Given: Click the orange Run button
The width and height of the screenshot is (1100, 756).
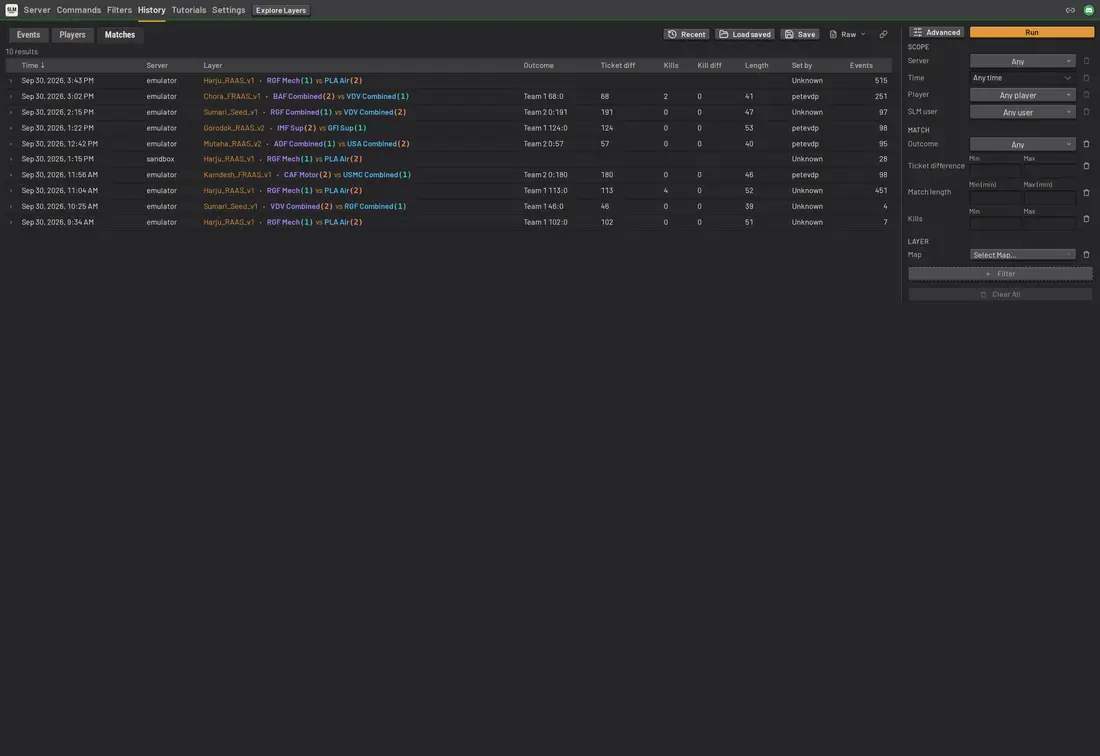Looking at the screenshot, I should point(1031,32).
